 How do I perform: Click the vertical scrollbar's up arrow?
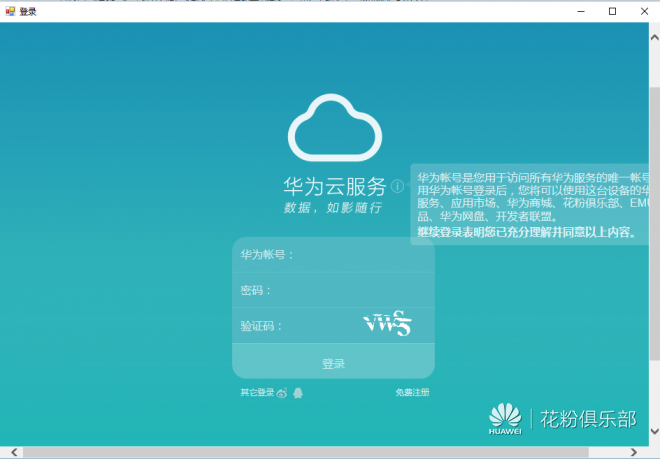655,37
